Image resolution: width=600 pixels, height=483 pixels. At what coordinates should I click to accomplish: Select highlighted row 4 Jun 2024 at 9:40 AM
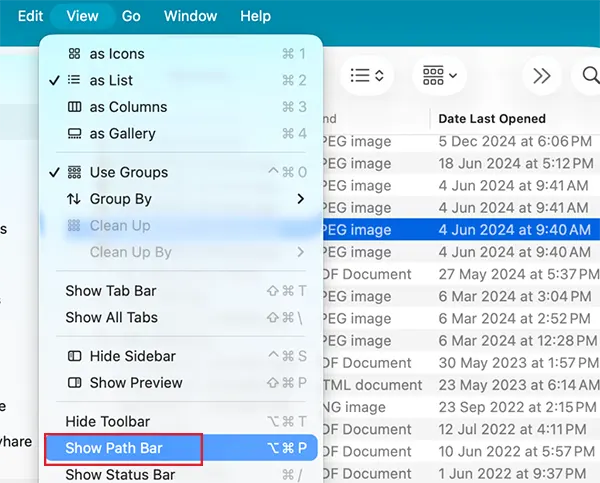[461, 230]
